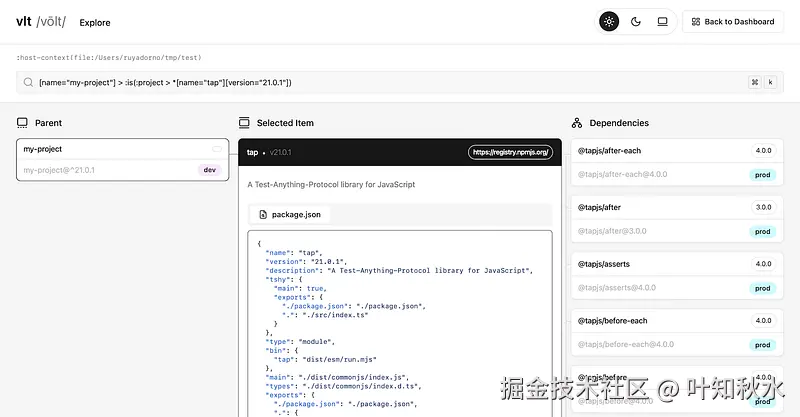The height and width of the screenshot is (417, 800).
Task: Click v21.0.1 version text
Action: pos(281,152)
